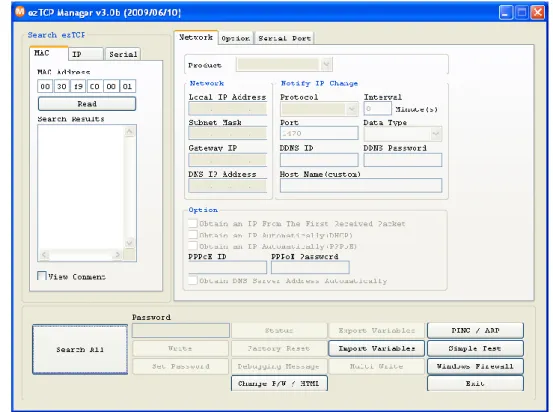The width and height of the screenshot is (553, 412).
Task: Click the Search Results scroll up arrow
Action: pos(129,131)
